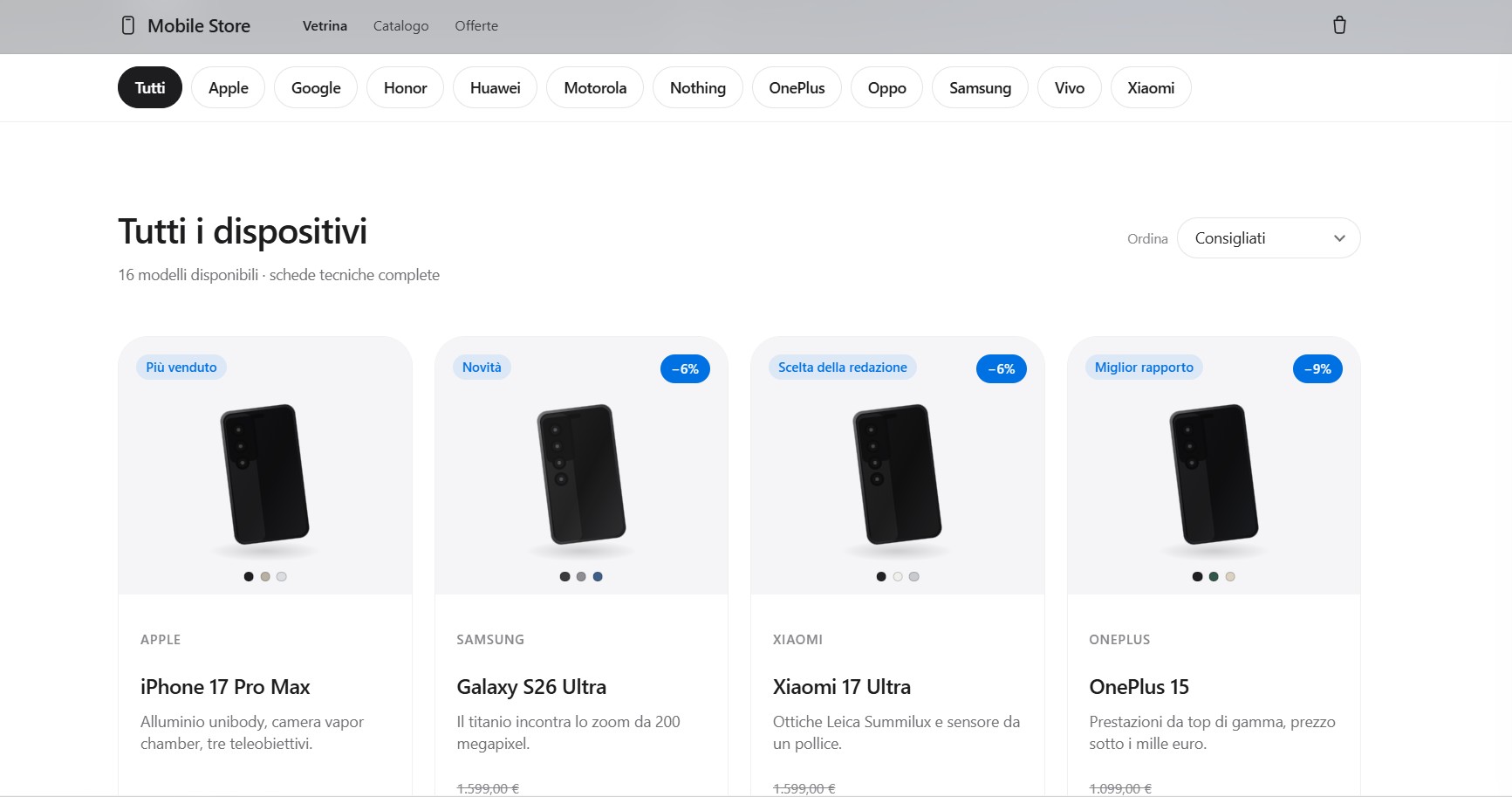Click the −6% discount badge on Xiaomi 17 Ultra
Image resolution: width=1512 pixels, height=797 pixels.
[x=1002, y=369]
